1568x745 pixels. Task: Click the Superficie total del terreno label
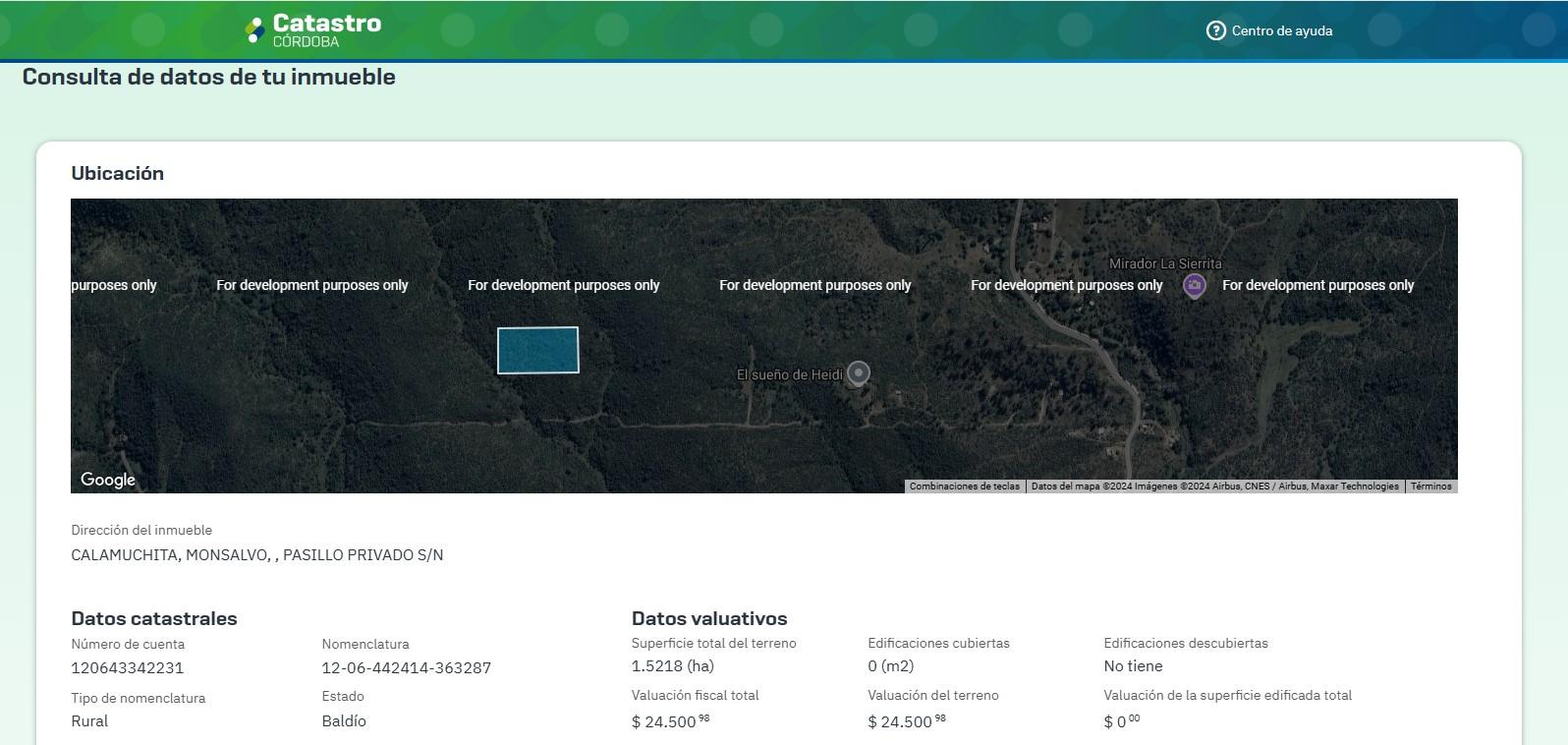(714, 644)
